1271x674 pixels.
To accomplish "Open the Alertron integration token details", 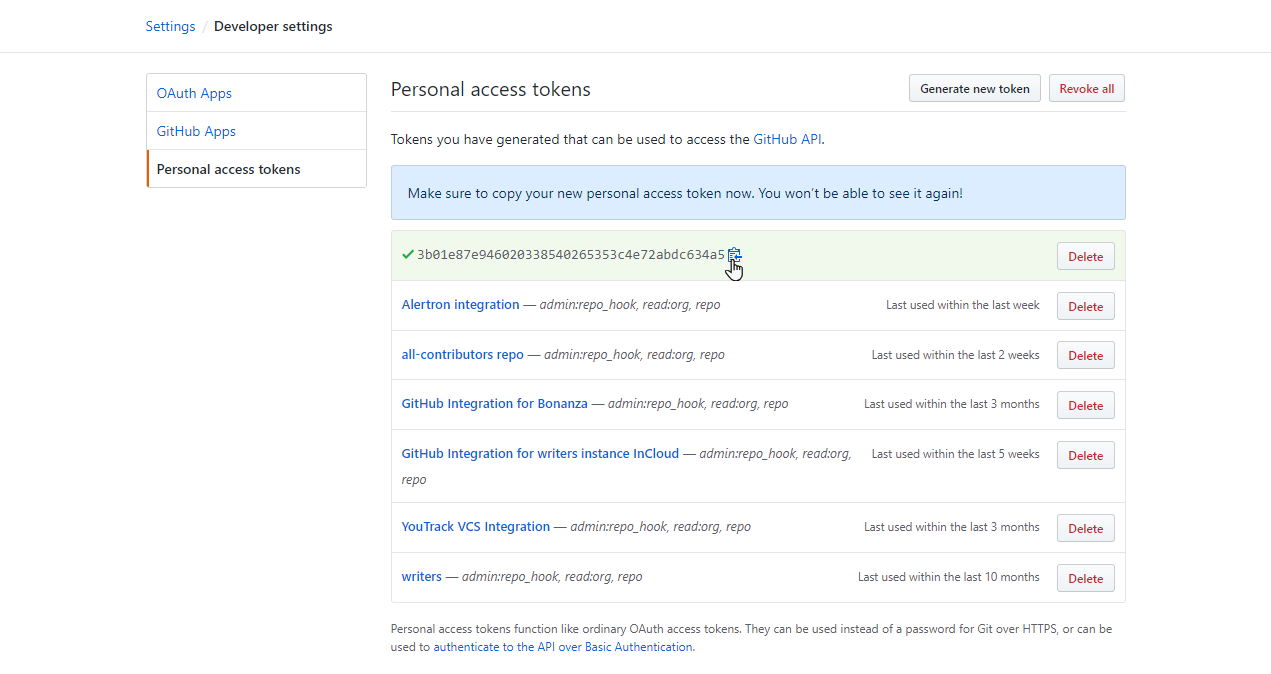I will [x=460, y=304].
